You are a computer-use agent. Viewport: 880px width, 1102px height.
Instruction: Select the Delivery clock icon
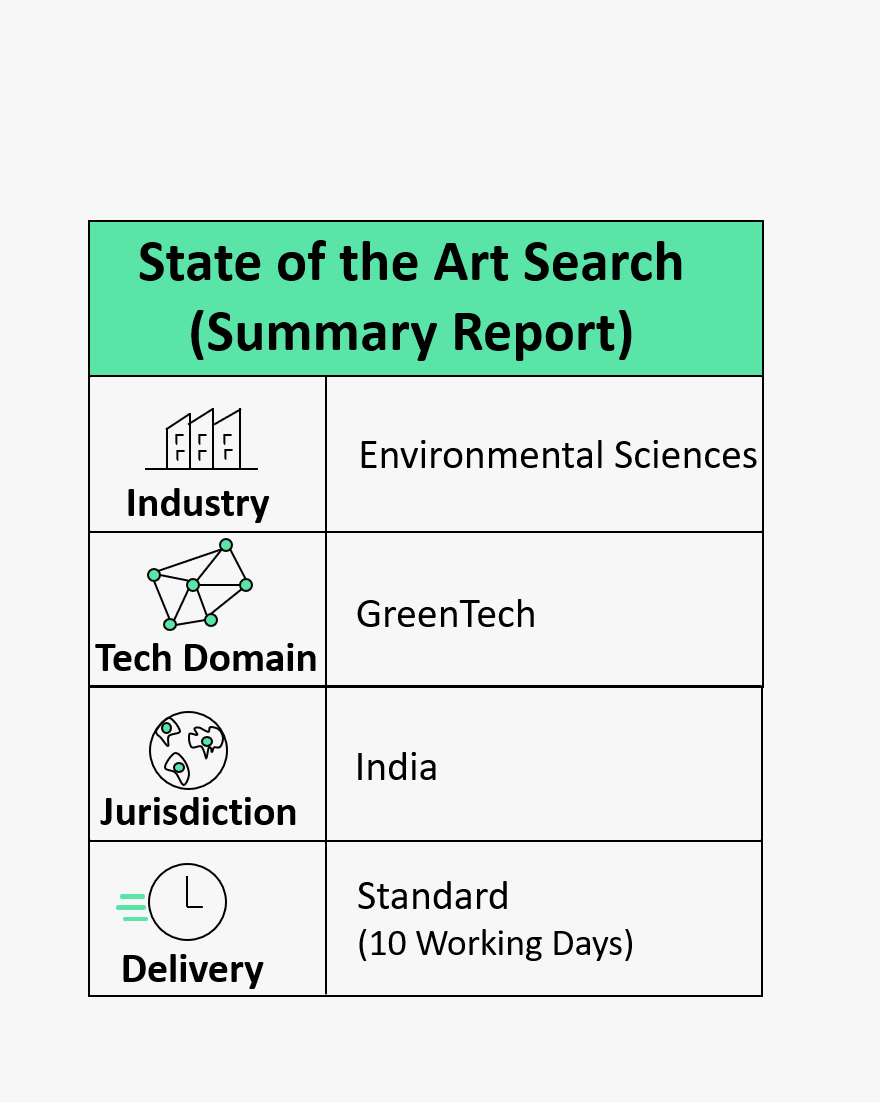188,902
